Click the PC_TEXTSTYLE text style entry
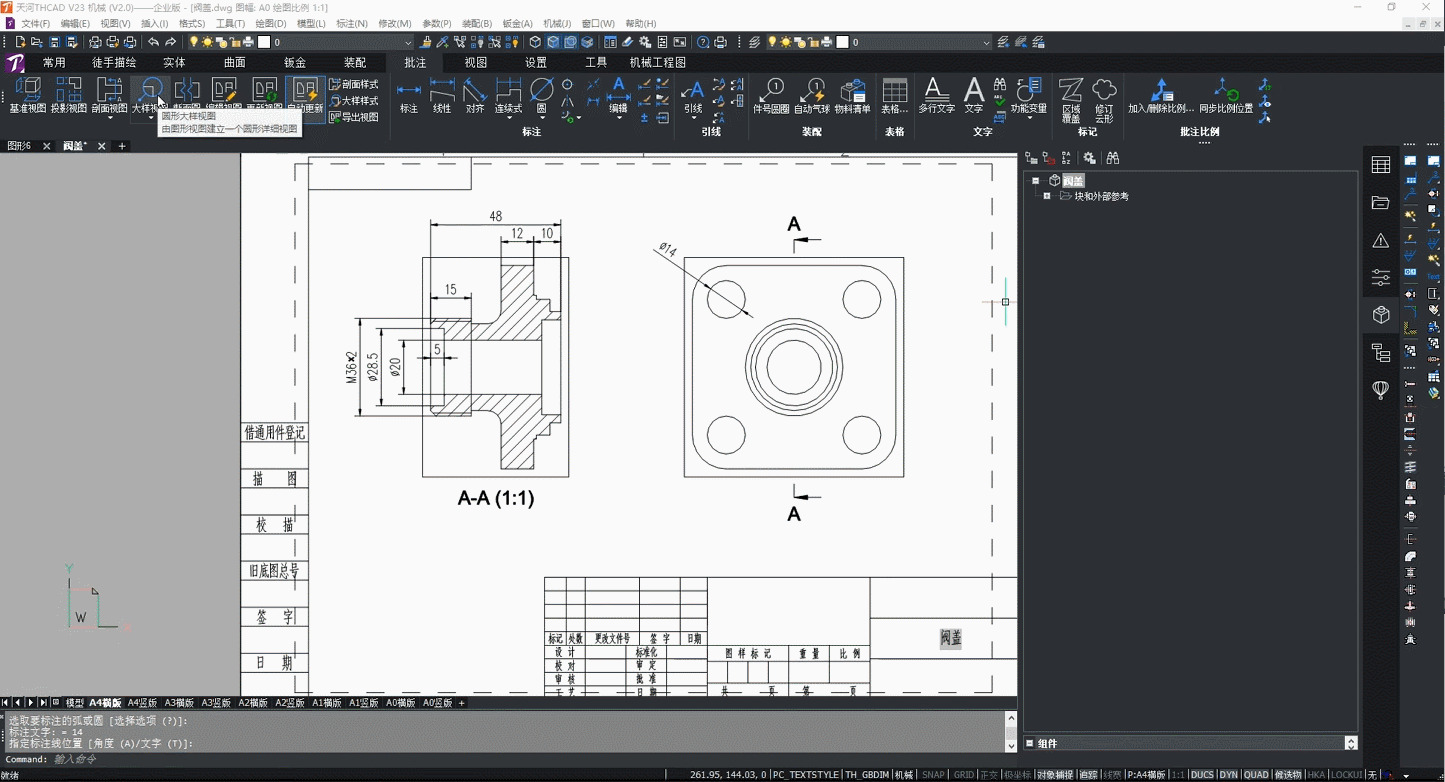1445x782 pixels. pyautogui.click(x=806, y=775)
